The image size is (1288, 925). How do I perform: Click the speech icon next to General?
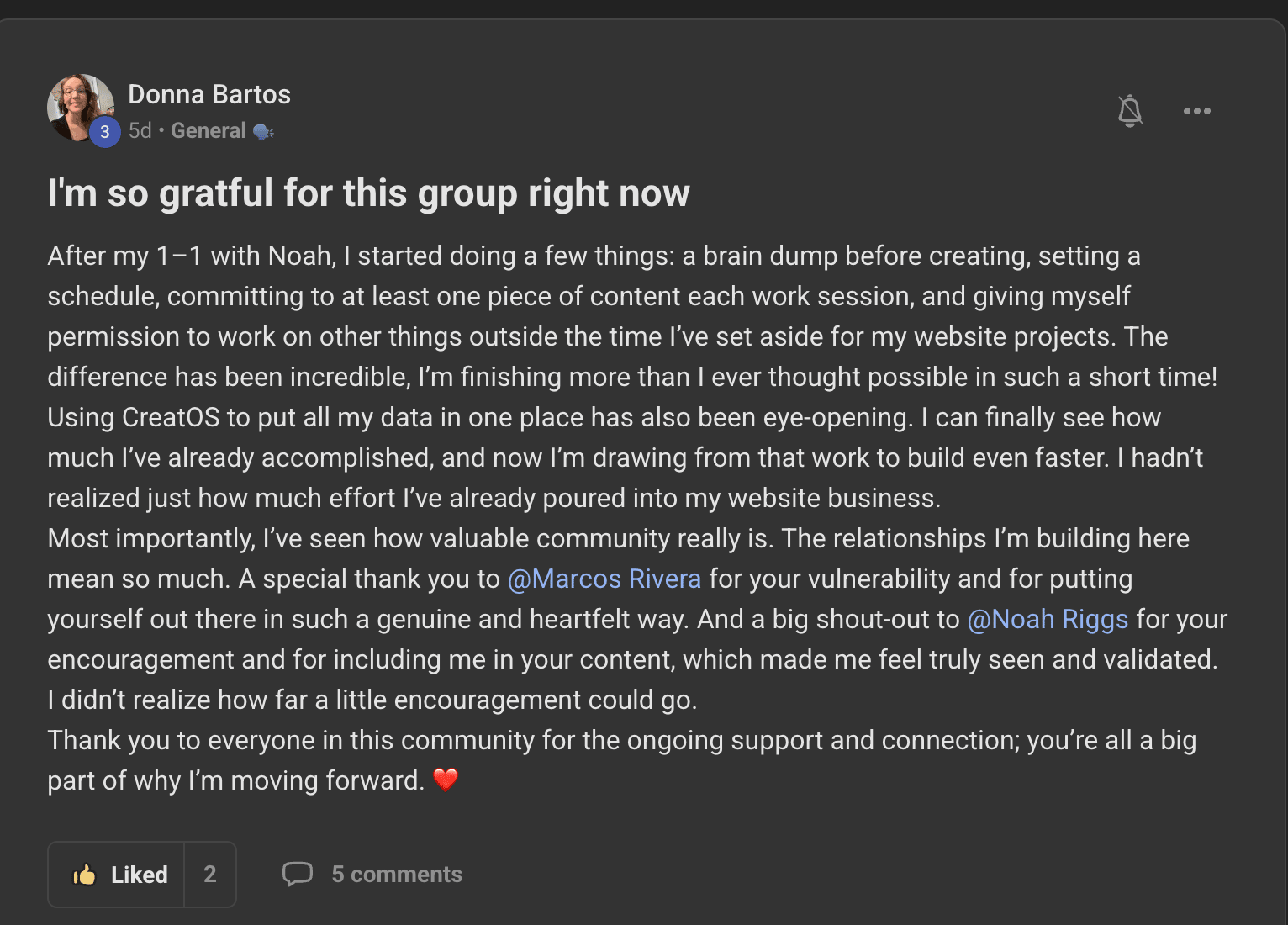[263, 132]
